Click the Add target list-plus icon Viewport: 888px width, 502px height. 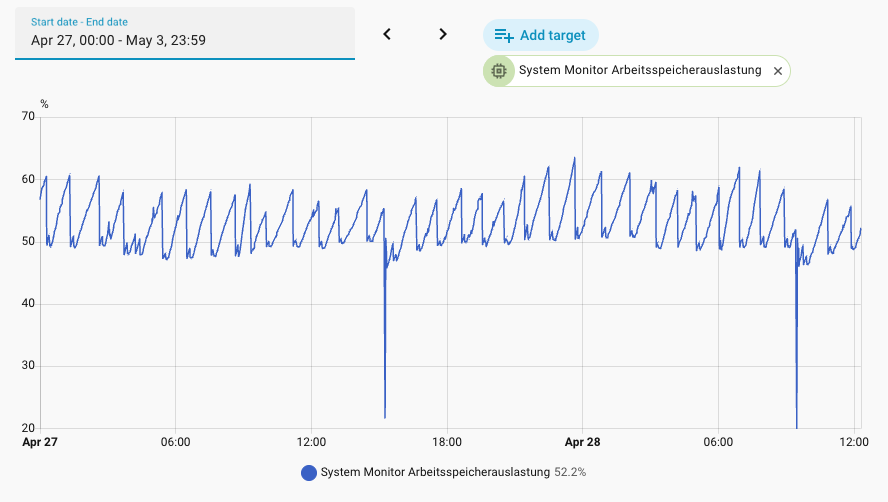[x=503, y=35]
